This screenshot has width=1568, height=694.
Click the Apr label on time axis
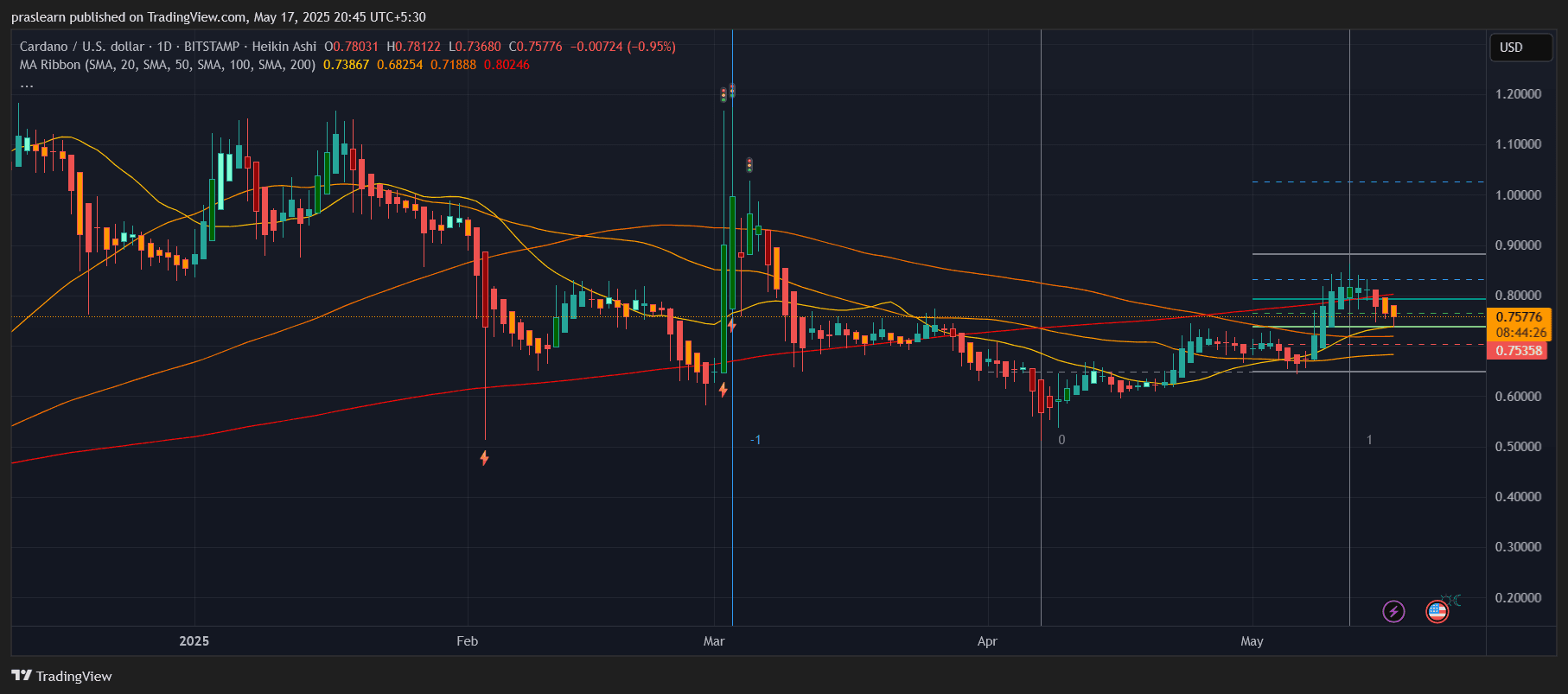pyautogui.click(x=987, y=641)
